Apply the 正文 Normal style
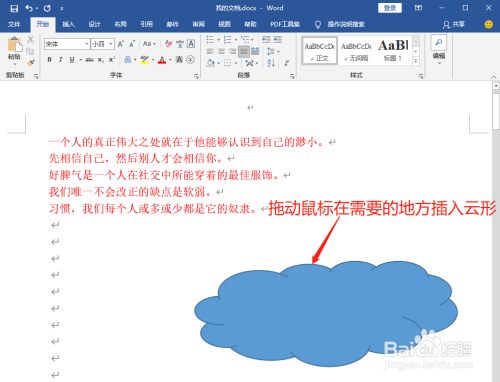This screenshot has width=500, height=382. (319, 51)
